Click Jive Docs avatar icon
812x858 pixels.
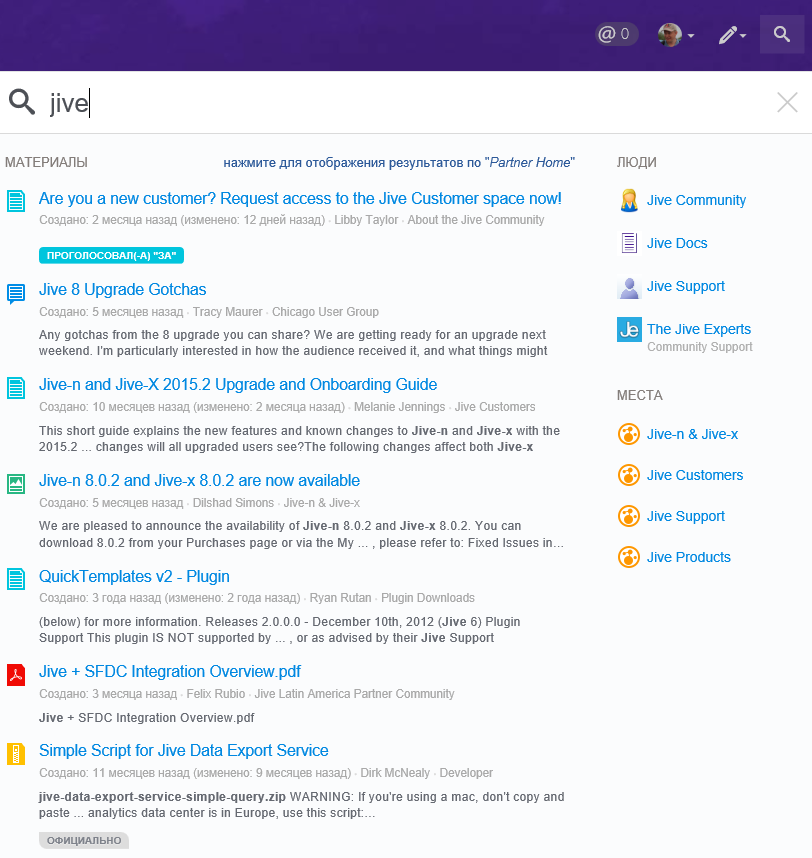tap(629, 243)
